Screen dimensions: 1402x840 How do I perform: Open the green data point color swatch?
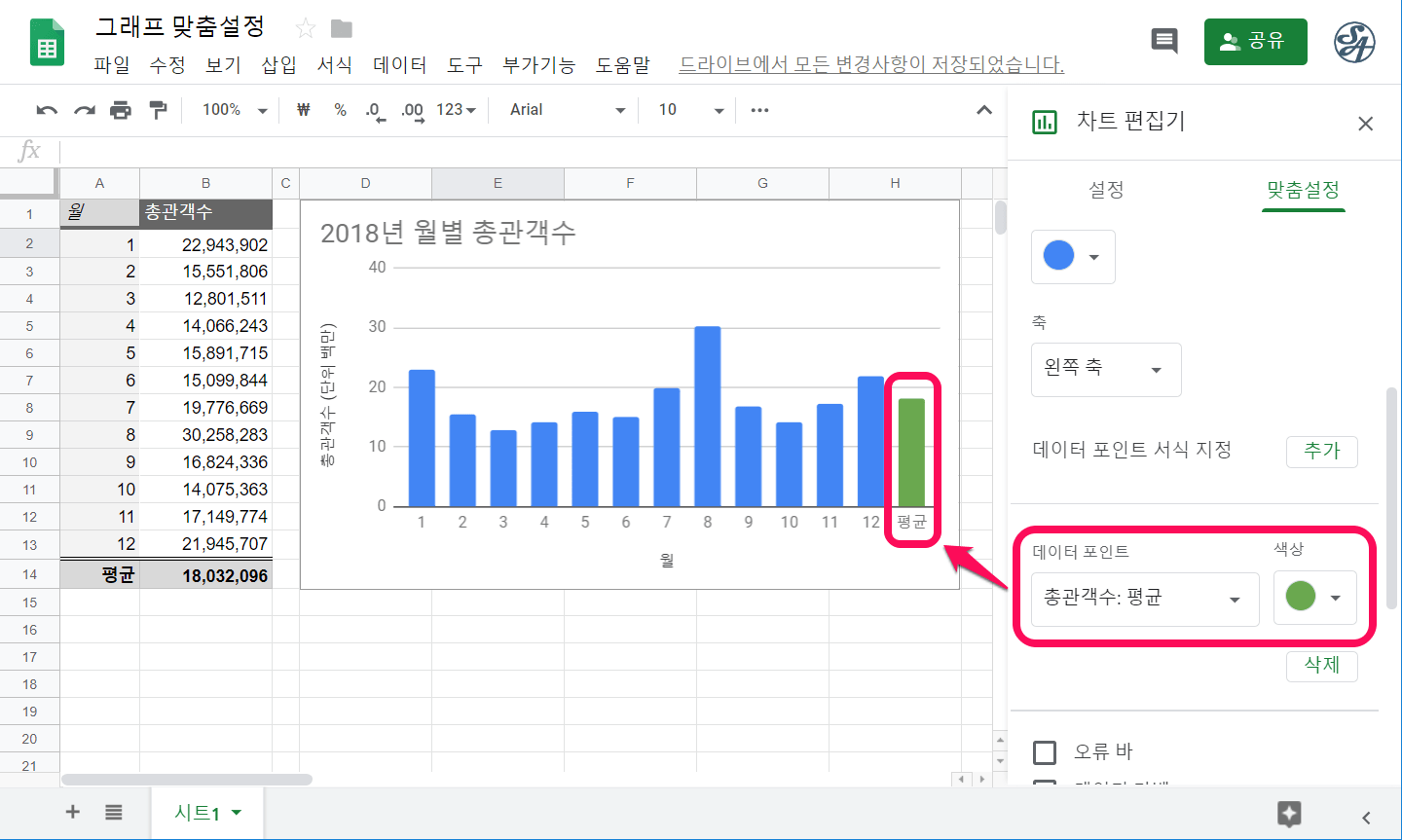tap(1313, 597)
